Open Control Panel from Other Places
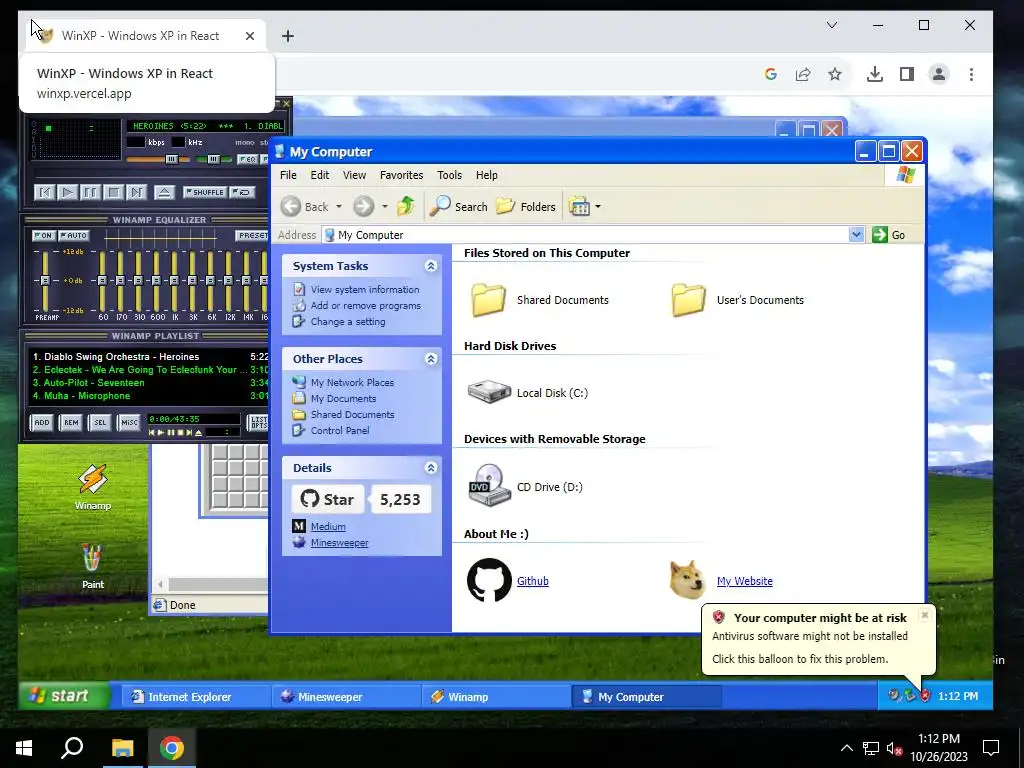 tap(340, 430)
